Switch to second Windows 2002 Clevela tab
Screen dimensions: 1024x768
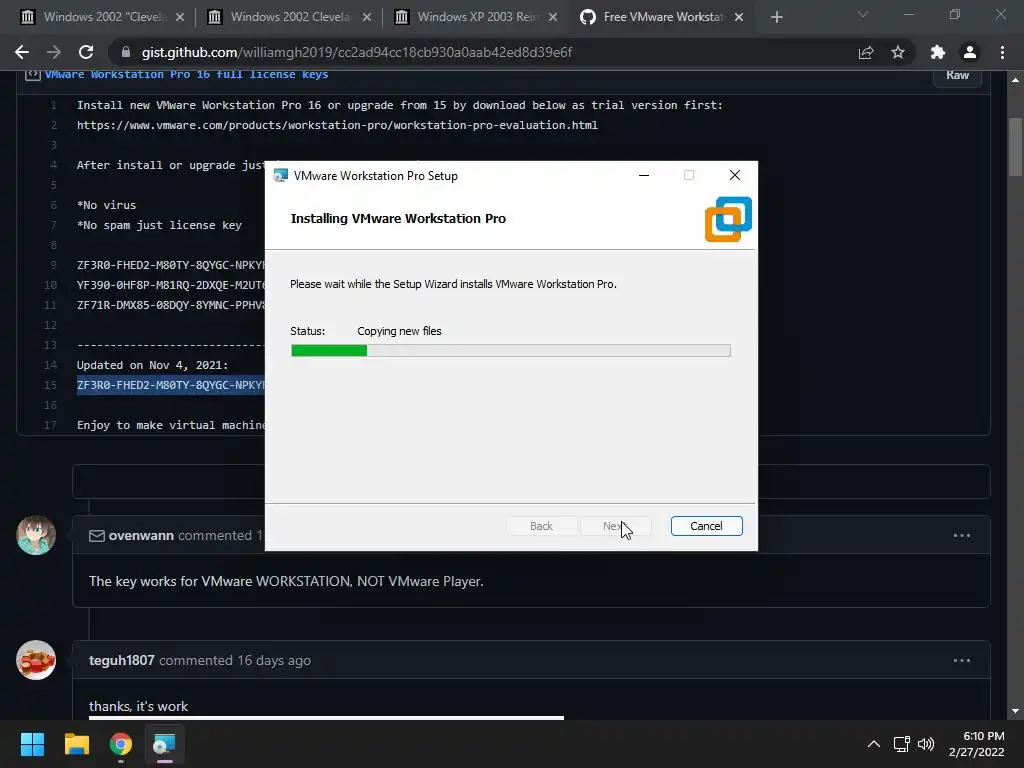[x=289, y=17]
